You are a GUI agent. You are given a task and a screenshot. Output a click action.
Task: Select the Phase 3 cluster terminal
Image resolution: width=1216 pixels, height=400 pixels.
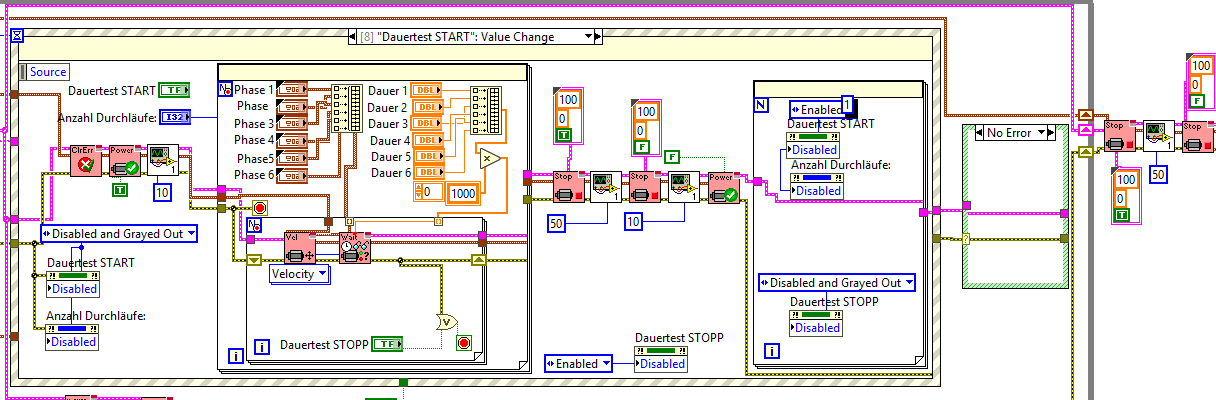[292, 124]
